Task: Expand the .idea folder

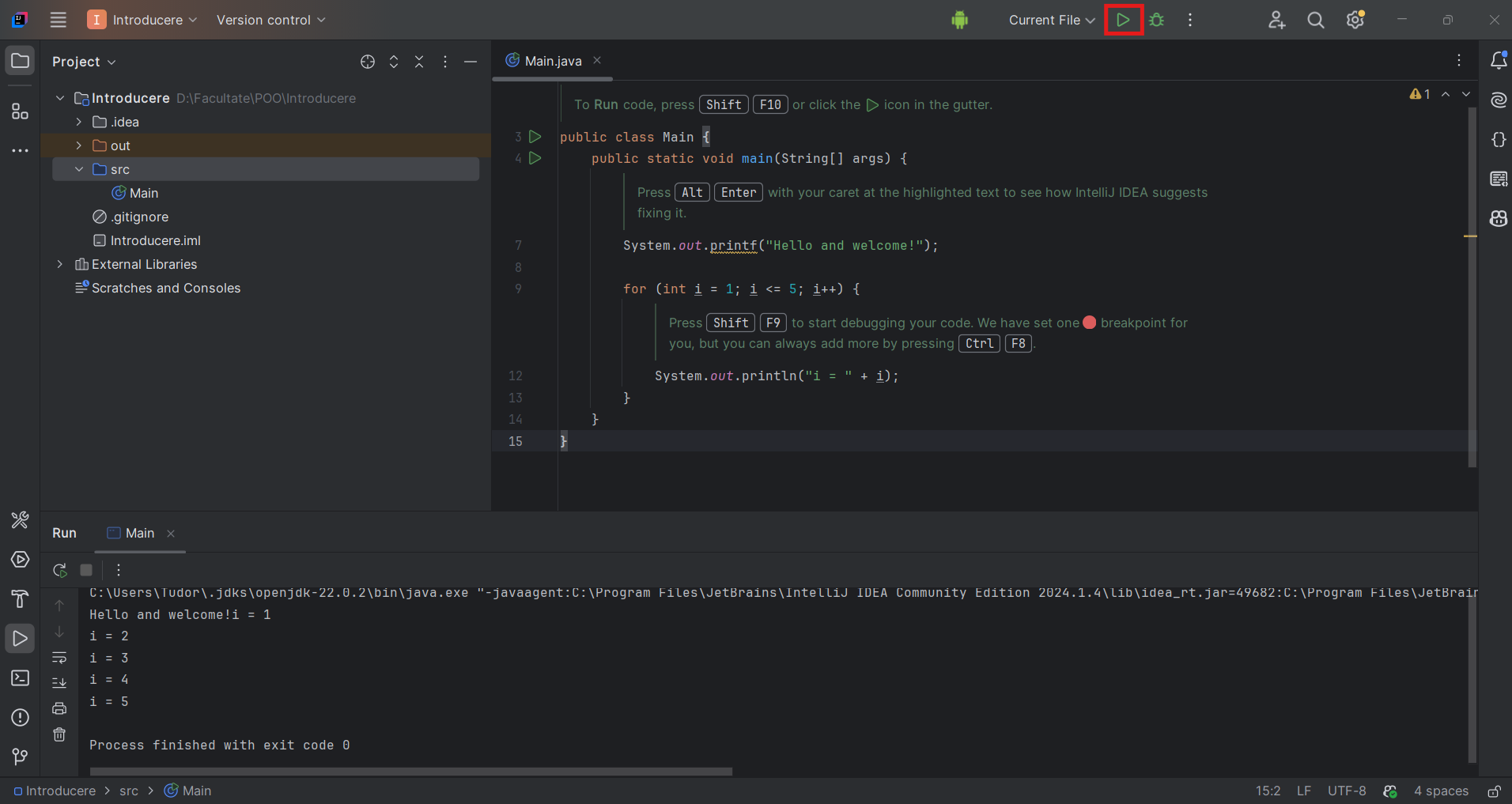Action: [78, 122]
